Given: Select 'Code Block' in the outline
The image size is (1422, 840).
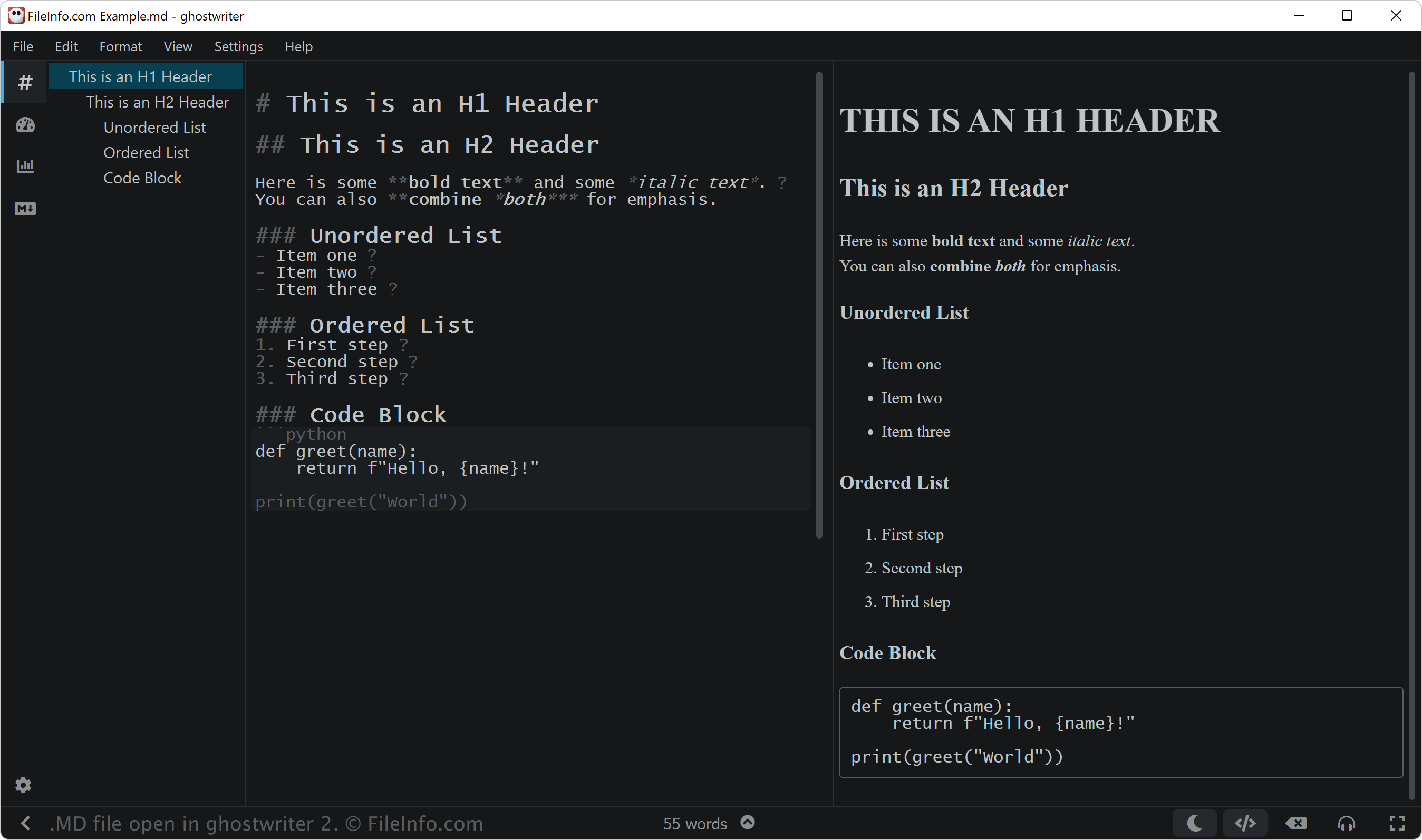Looking at the screenshot, I should [142, 177].
